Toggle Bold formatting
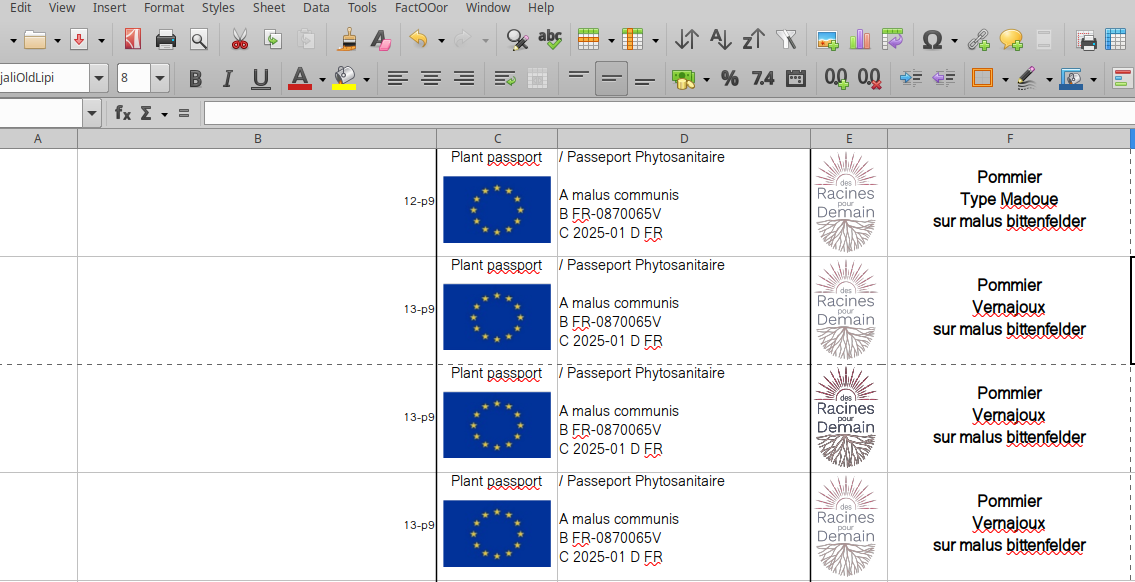The width and height of the screenshot is (1135, 582). 195,78
